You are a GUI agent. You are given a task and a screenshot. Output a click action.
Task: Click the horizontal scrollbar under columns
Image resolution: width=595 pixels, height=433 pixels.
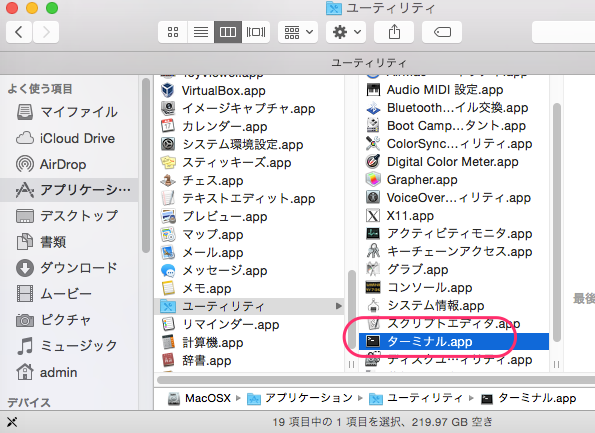point(376,380)
